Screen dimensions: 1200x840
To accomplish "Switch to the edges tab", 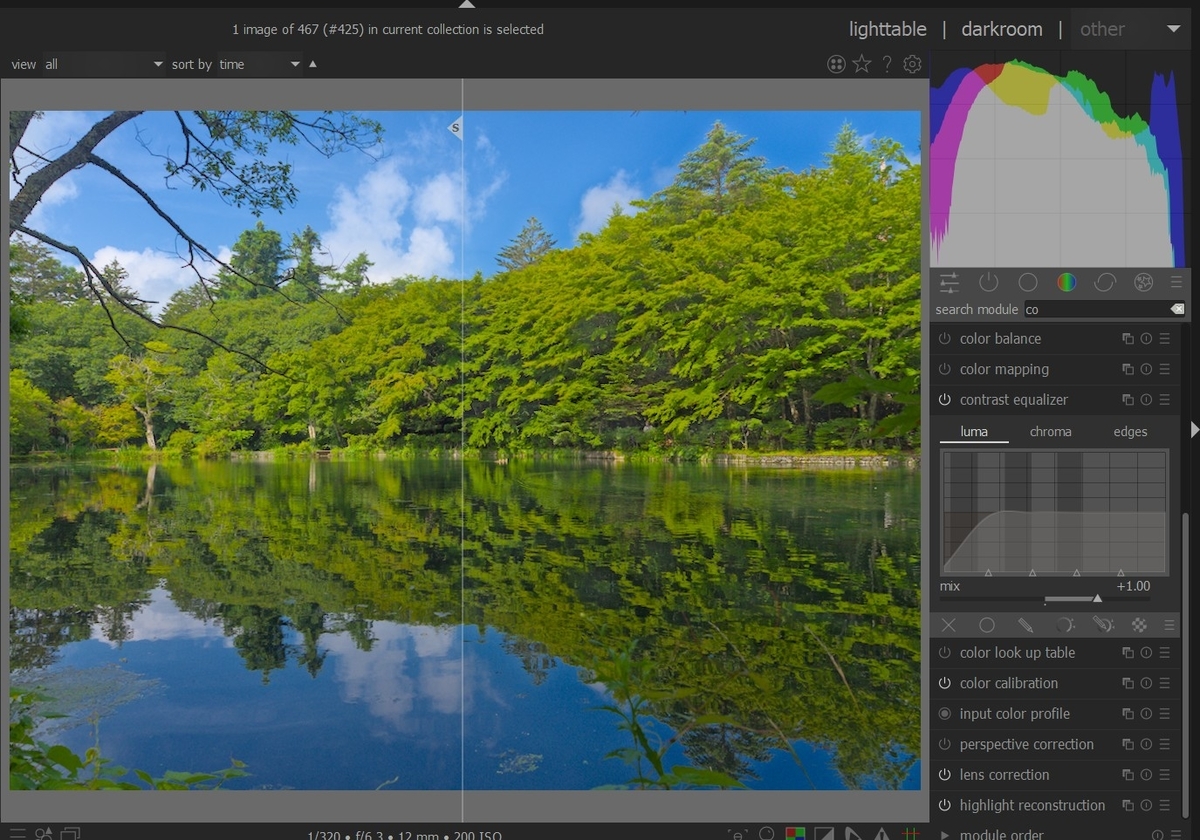I will tap(1130, 432).
